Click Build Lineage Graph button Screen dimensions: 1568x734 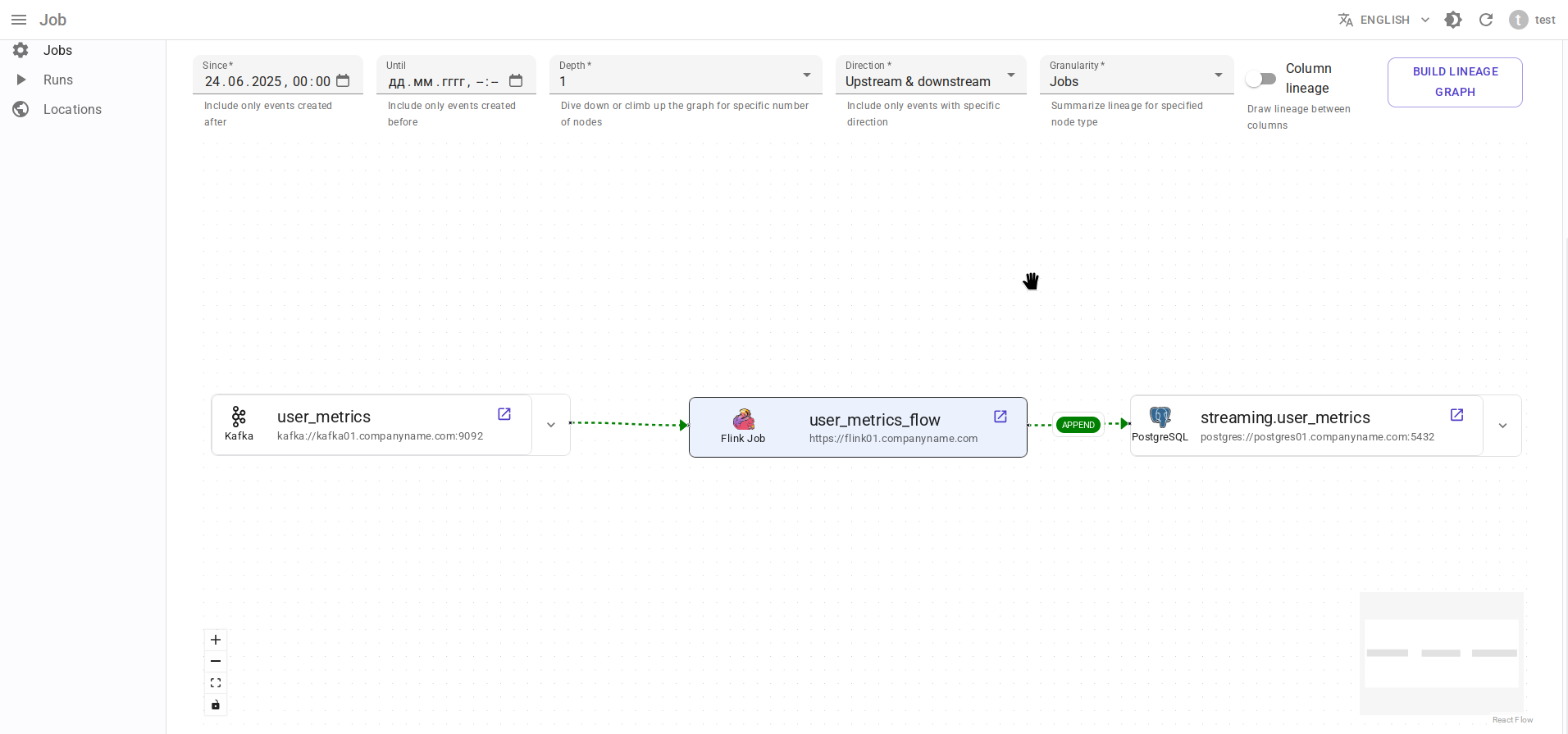tap(1455, 82)
